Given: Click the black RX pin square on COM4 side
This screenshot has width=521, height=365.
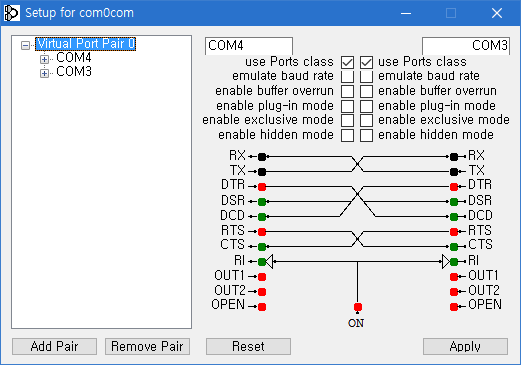Looking at the screenshot, I should coord(262,156).
